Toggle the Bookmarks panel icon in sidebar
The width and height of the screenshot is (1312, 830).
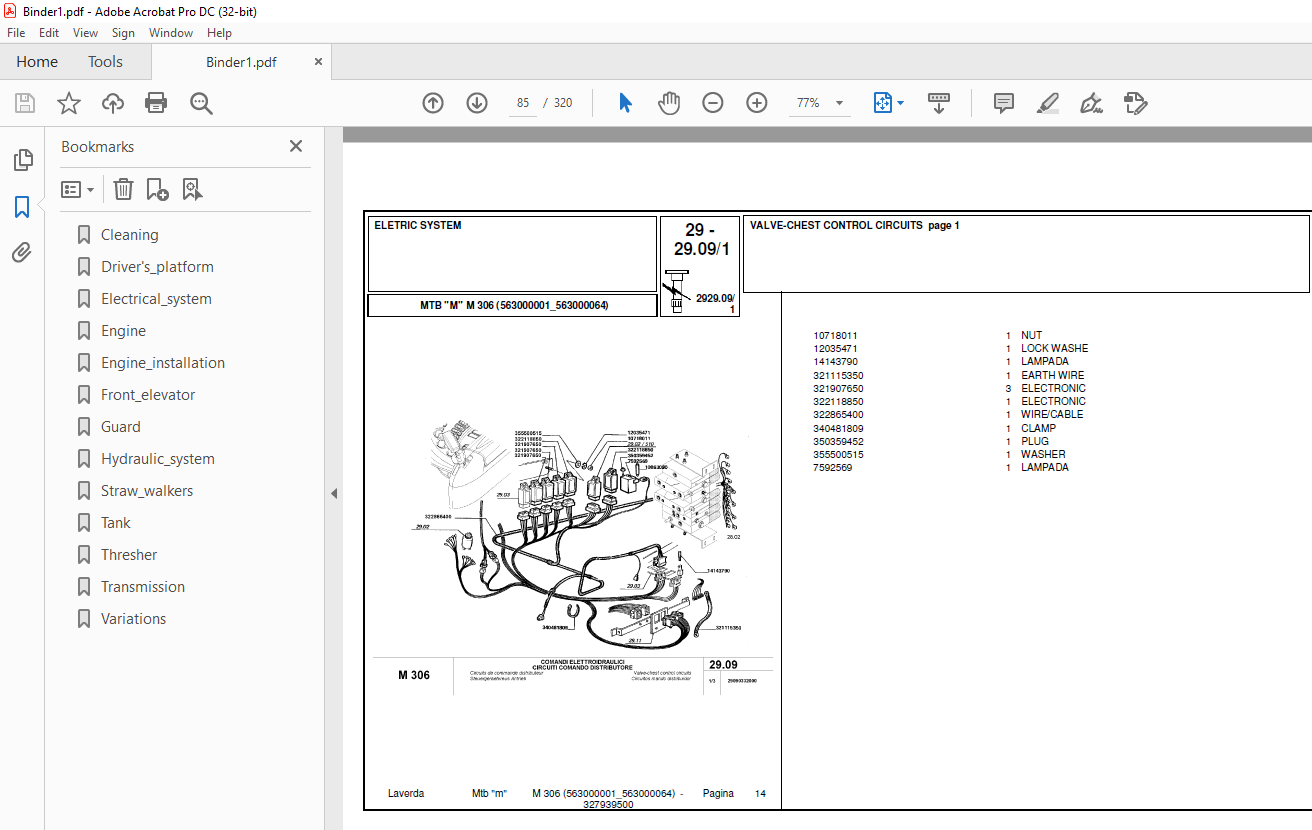click(22, 207)
